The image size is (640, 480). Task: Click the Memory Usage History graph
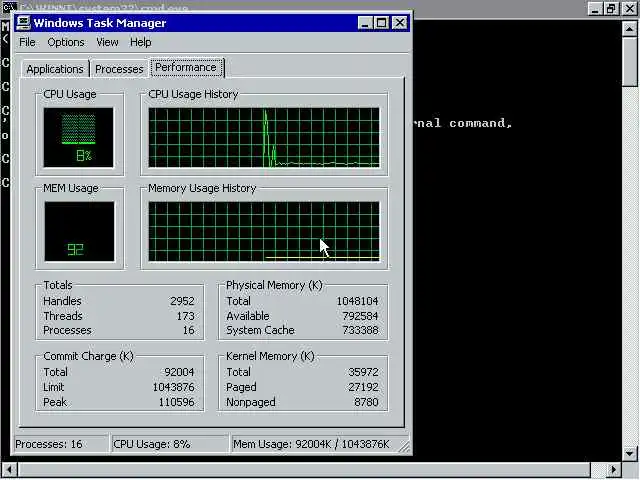pyautogui.click(x=264, y=231)
